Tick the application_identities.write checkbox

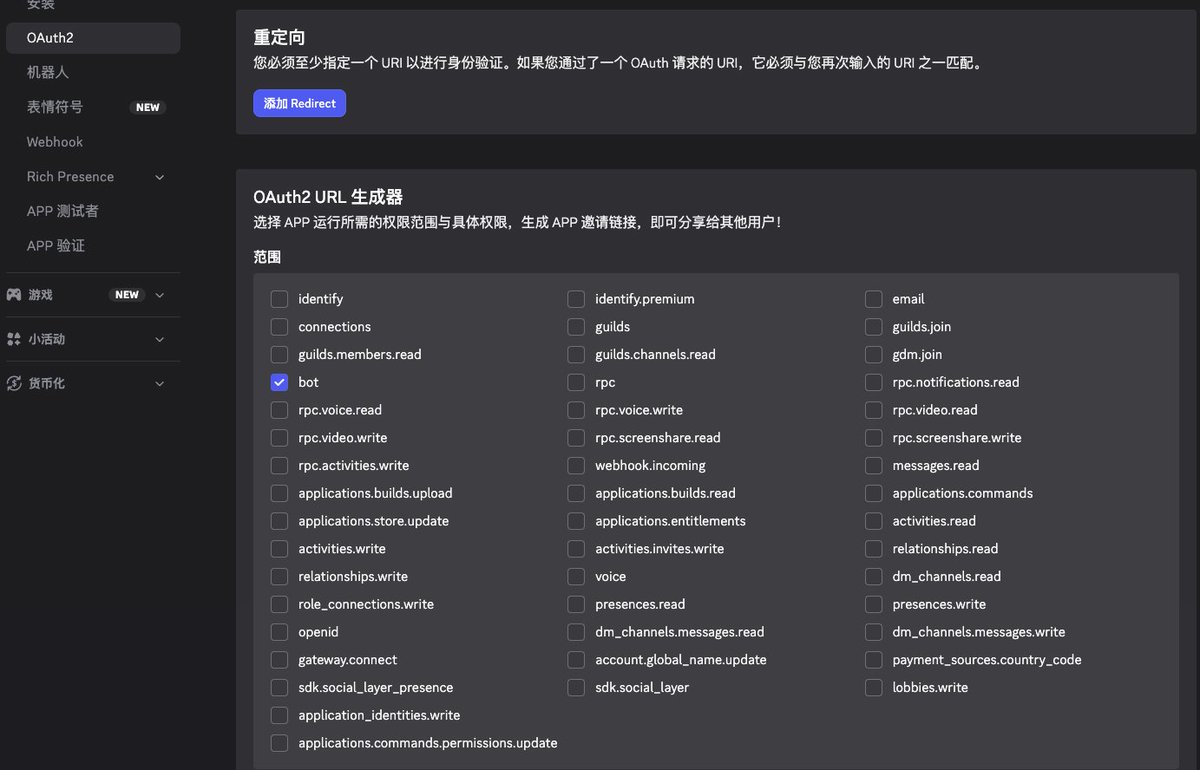(279, 715)
